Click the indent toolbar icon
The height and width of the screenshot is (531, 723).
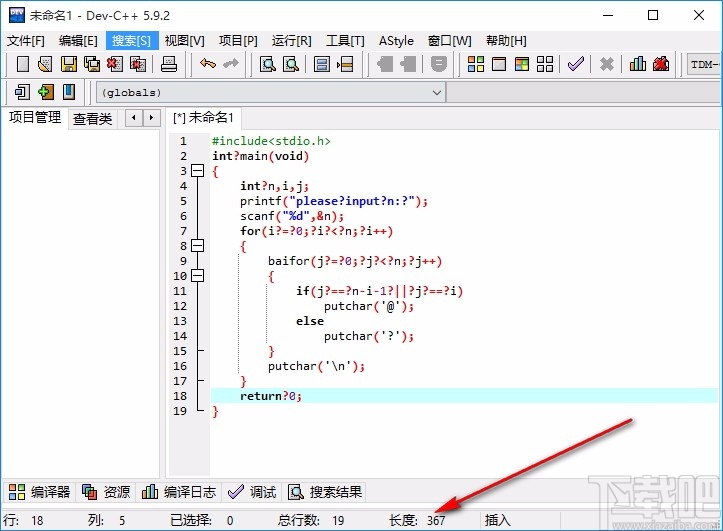pyautogui.click(x=385, y=64)
